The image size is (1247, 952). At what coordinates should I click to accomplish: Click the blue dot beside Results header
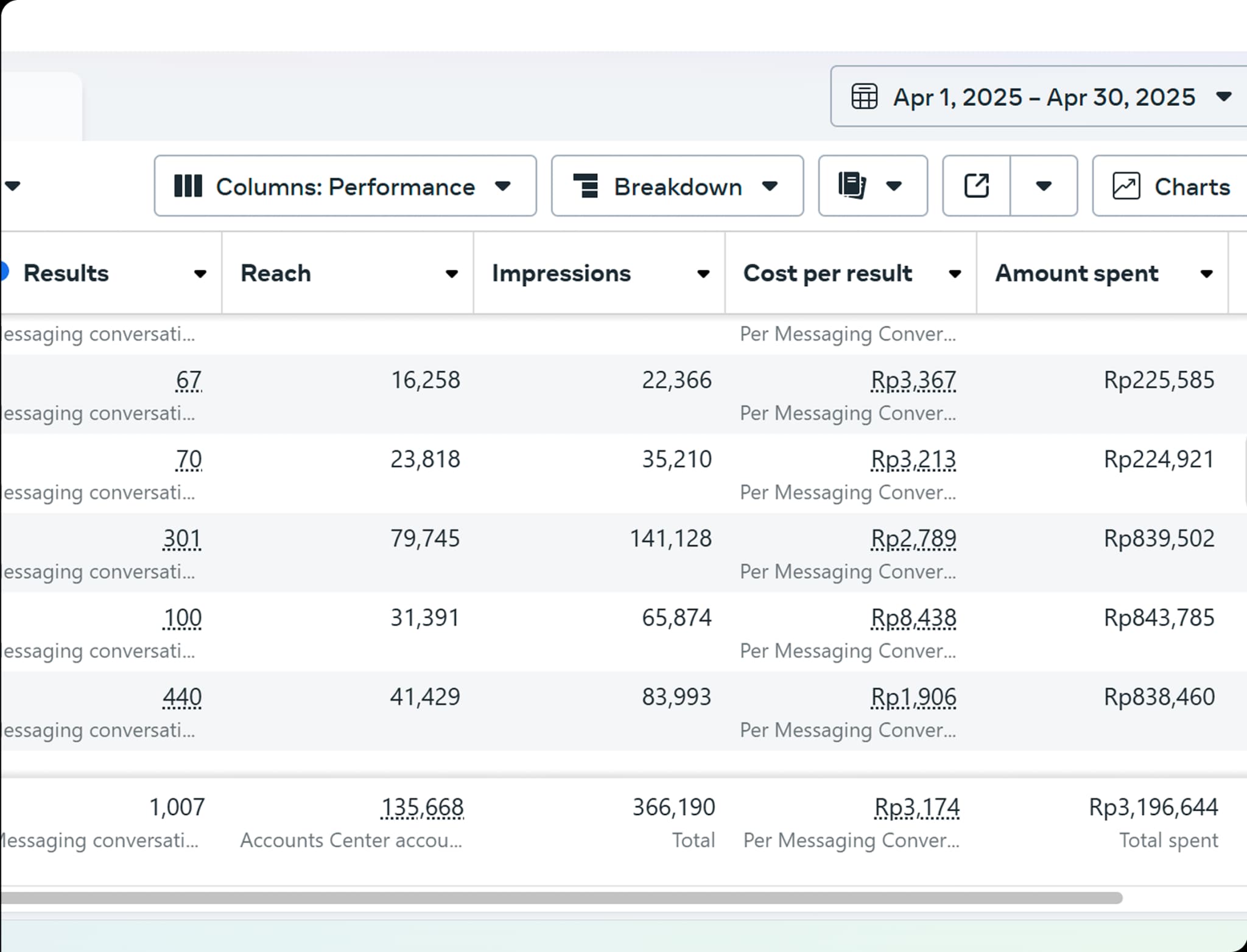click(4, 271)
